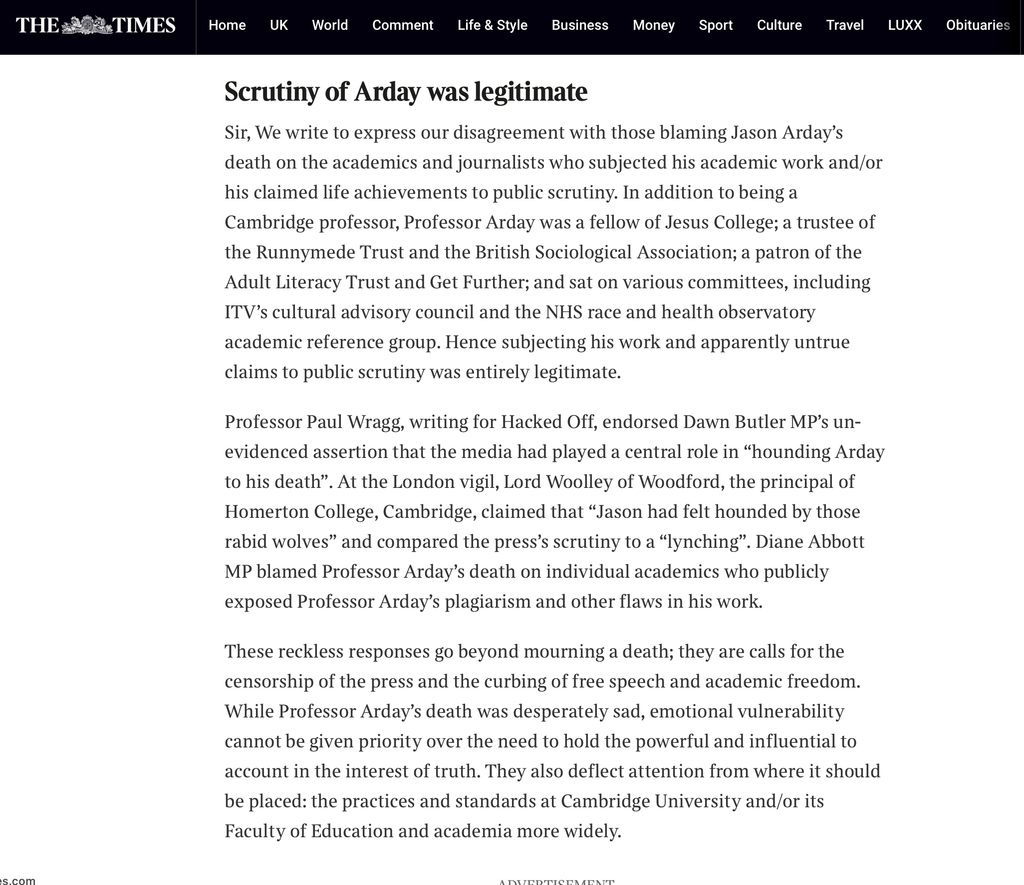Open the Money section
Screen dimensions: 1024x885
tap(654, 25)
